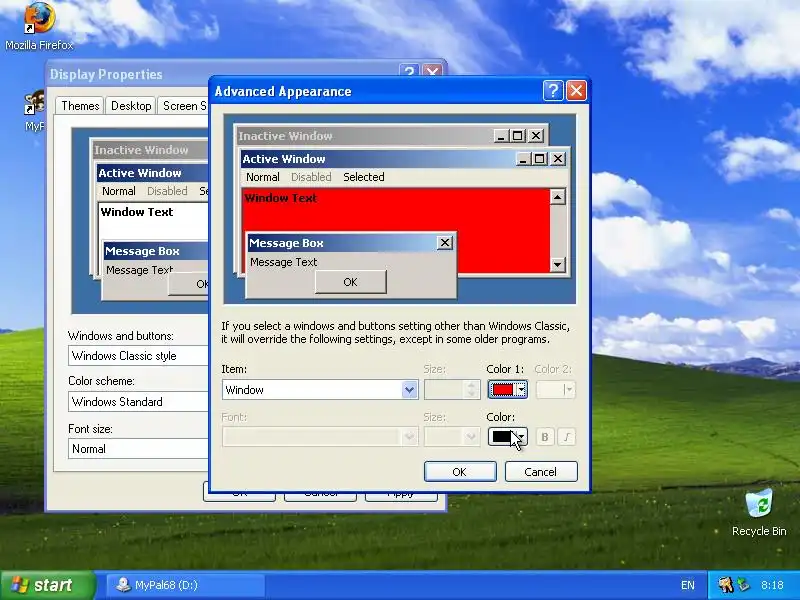Viewport: 800px width, 600px height.
Task: Click the preview Inactive Window minimize icon
Action: (x=501, y=136)
